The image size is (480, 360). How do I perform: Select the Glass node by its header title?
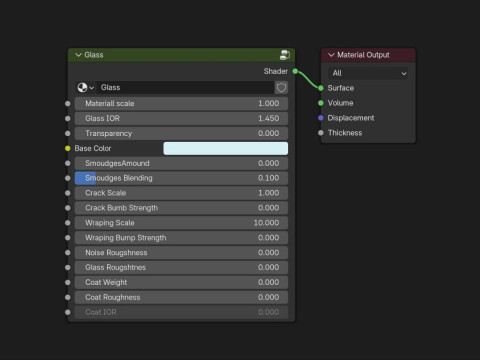[x=94, y=55]
